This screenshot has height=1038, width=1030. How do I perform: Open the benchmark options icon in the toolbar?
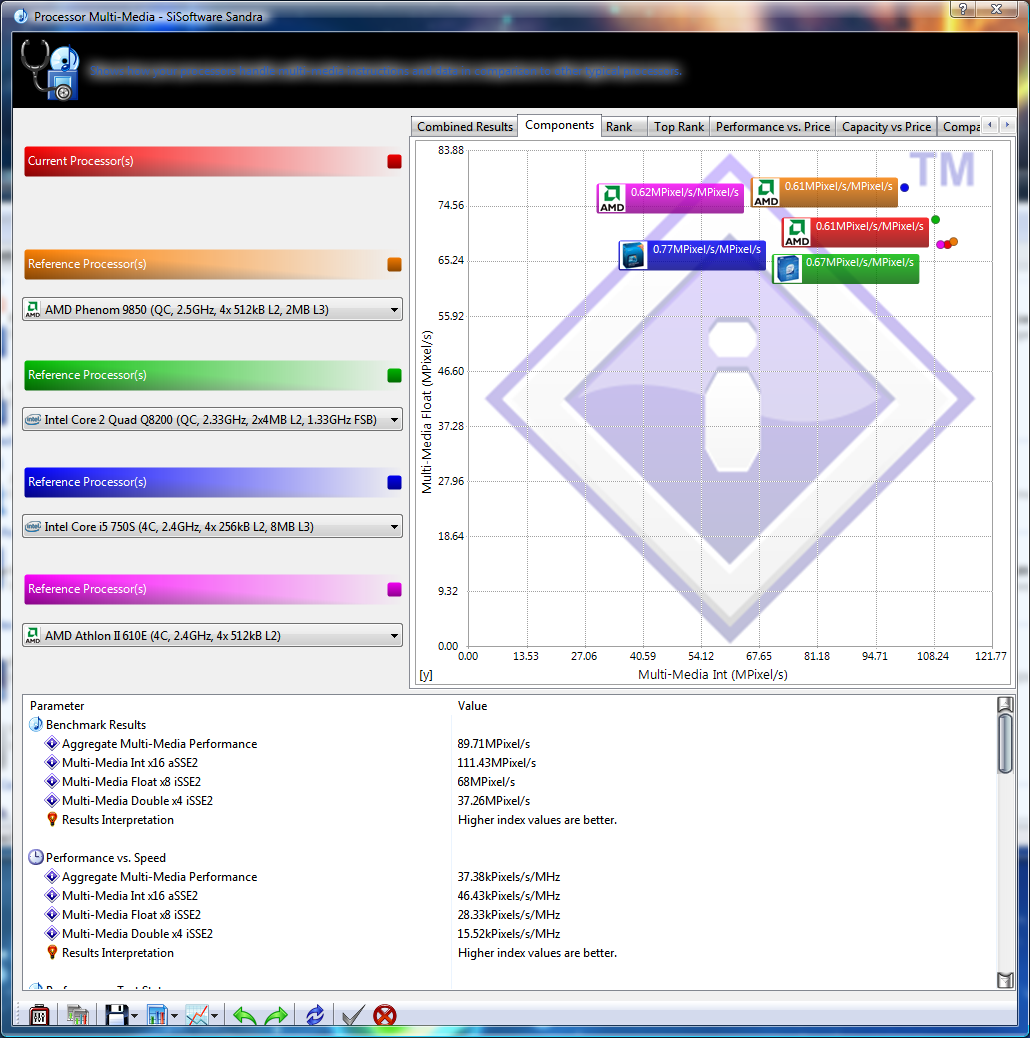point(39,1015)
